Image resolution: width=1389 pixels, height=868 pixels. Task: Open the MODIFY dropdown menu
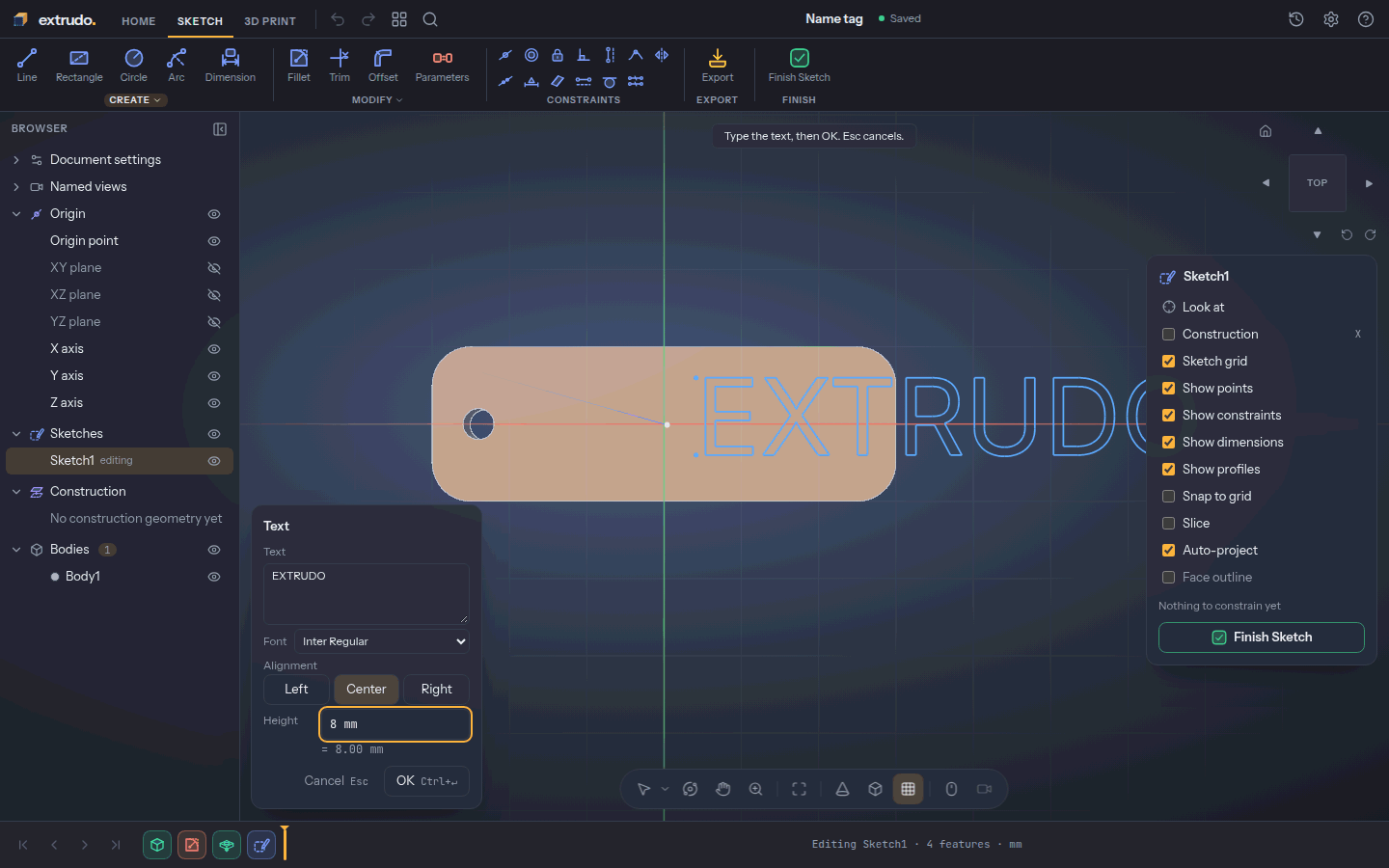[377, 100]
